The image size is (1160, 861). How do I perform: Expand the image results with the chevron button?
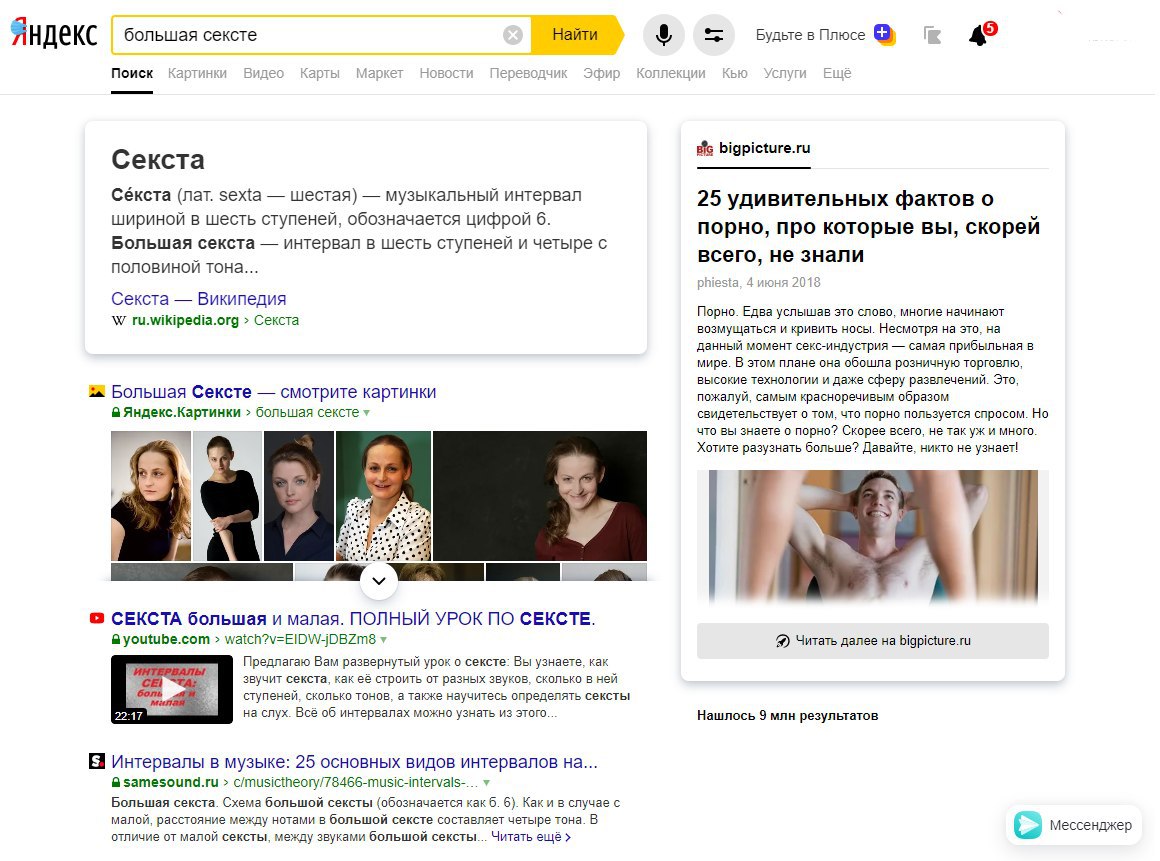[379, 581]
